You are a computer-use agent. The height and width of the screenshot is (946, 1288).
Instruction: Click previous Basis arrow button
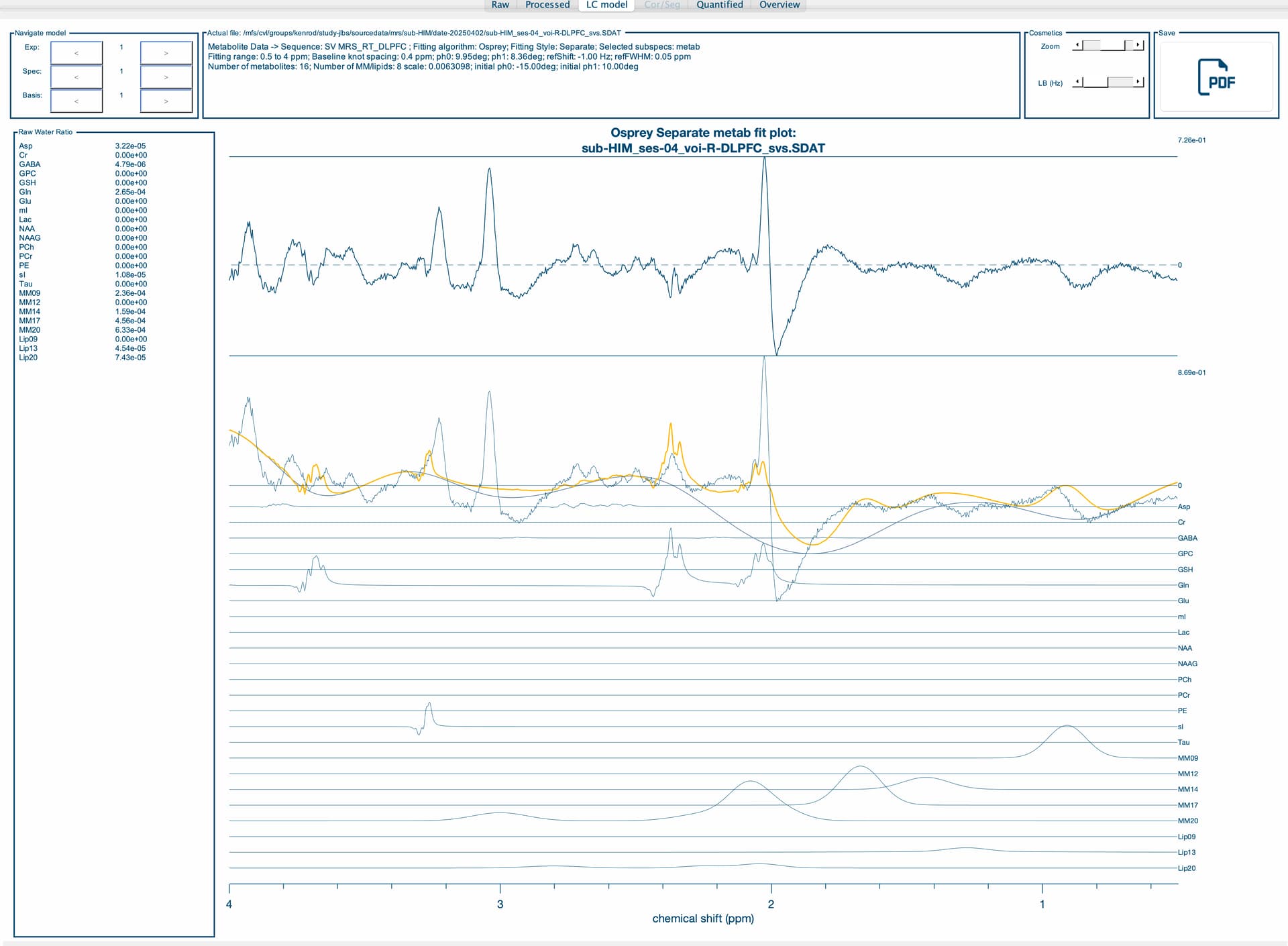(76, 101)
